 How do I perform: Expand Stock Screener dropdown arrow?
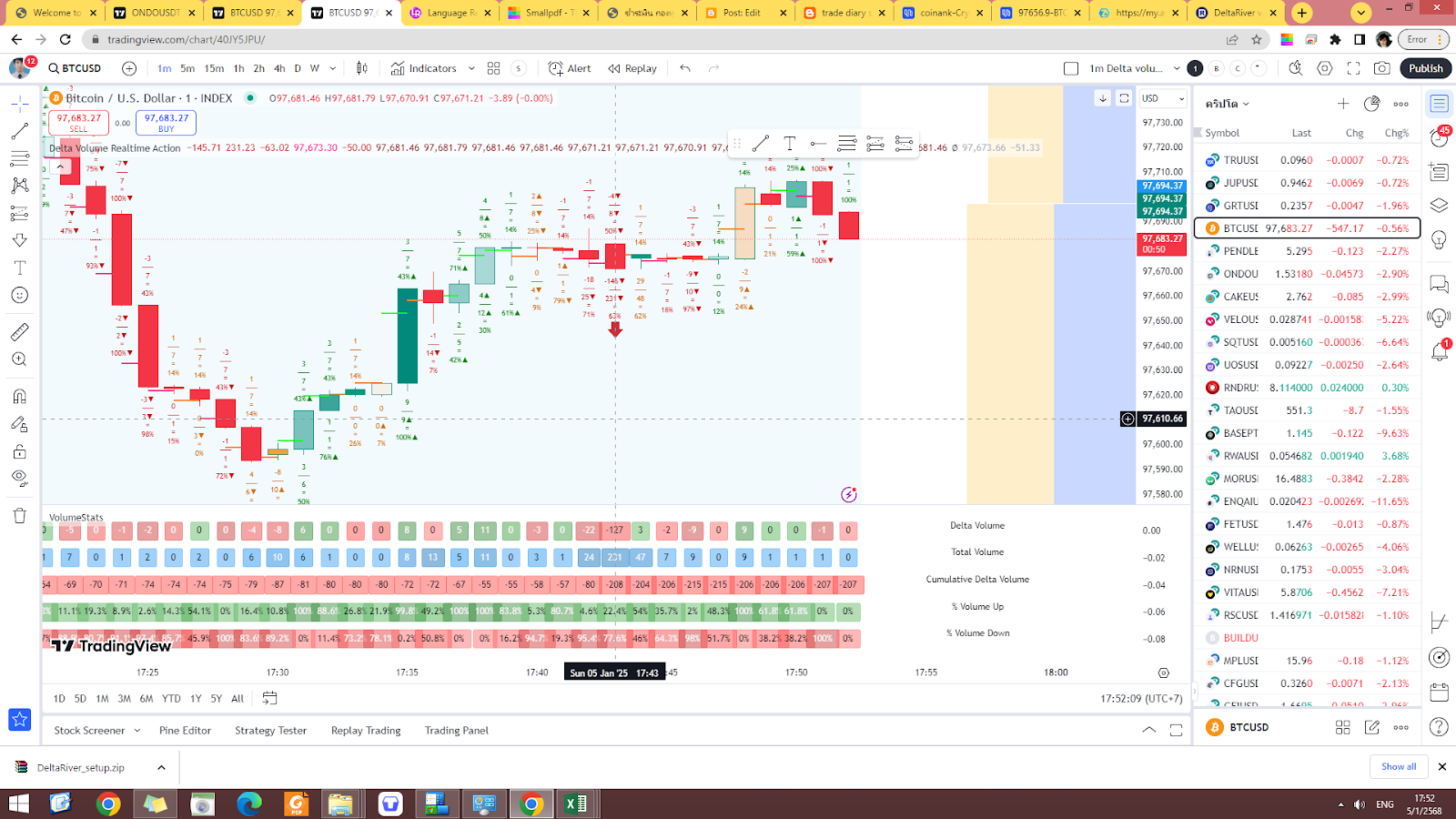point(137,731)
